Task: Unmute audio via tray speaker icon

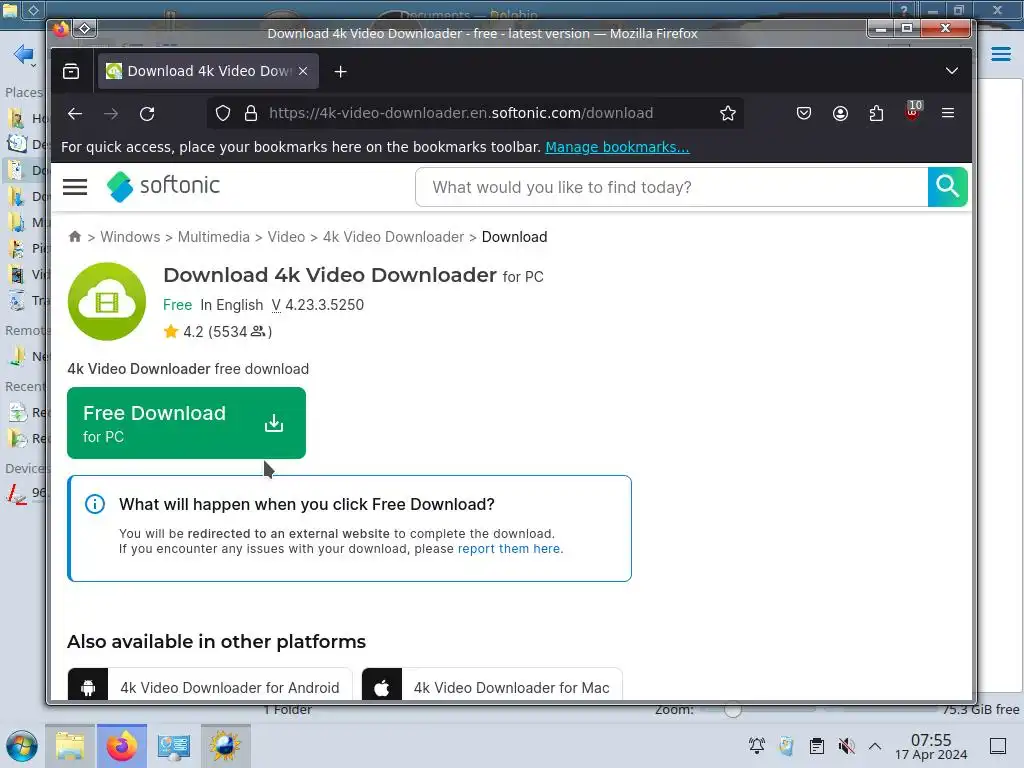Action: pyautogui.click(x=846, y=746)
